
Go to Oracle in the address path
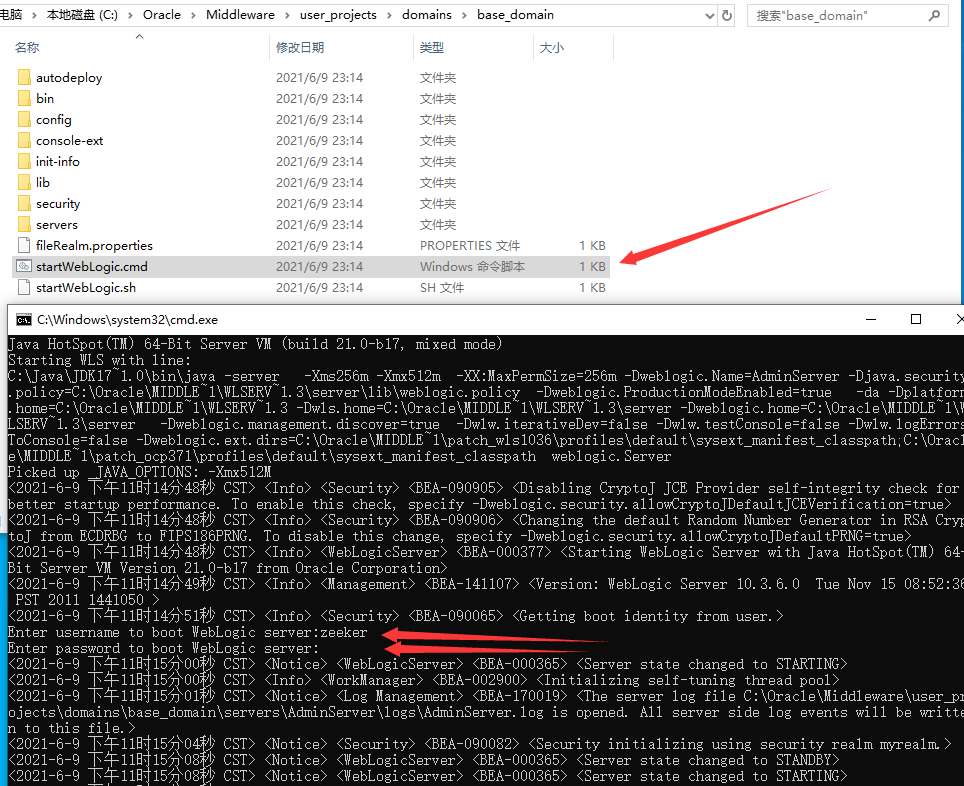(x=162, y=15)
